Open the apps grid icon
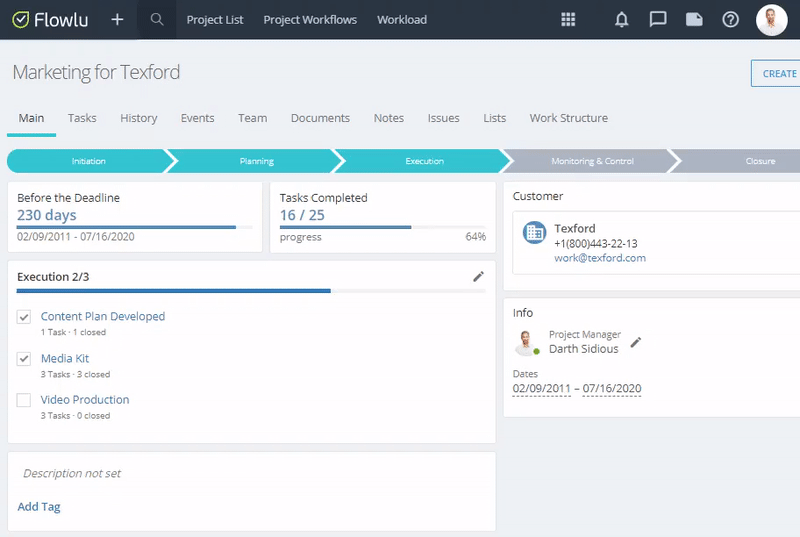 click(x=569, y=19)
